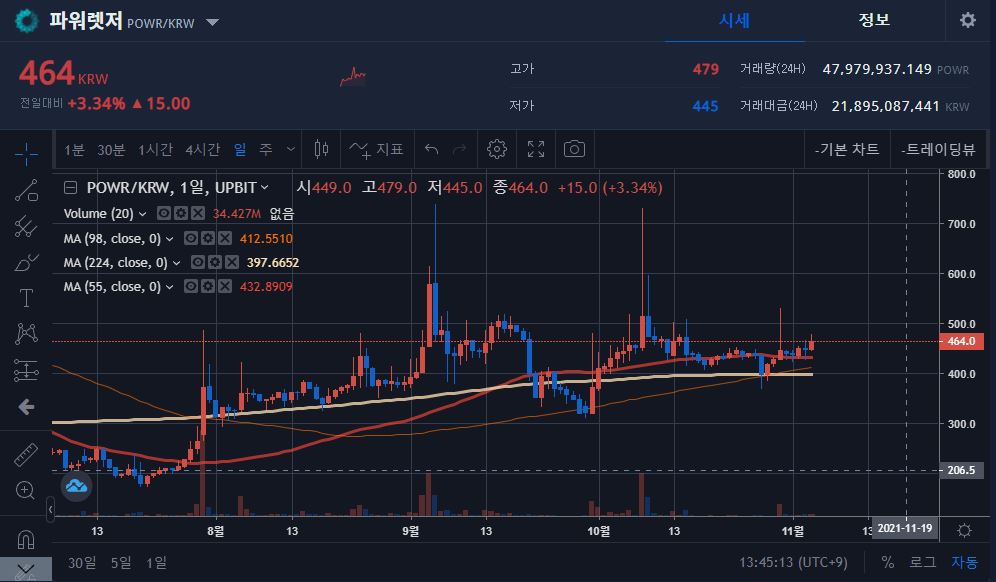Collapse the indicator legend box
The height and width of the screenshot is (582, 996).
(x=71, y=187)
